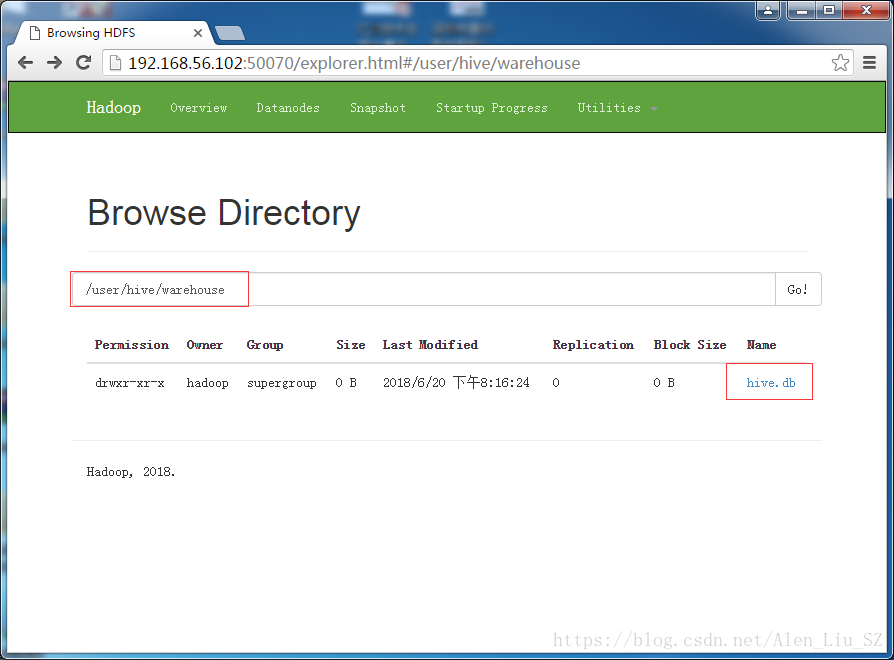
Task: Open the Chrome hamburger menu
Action: point(869,63)
